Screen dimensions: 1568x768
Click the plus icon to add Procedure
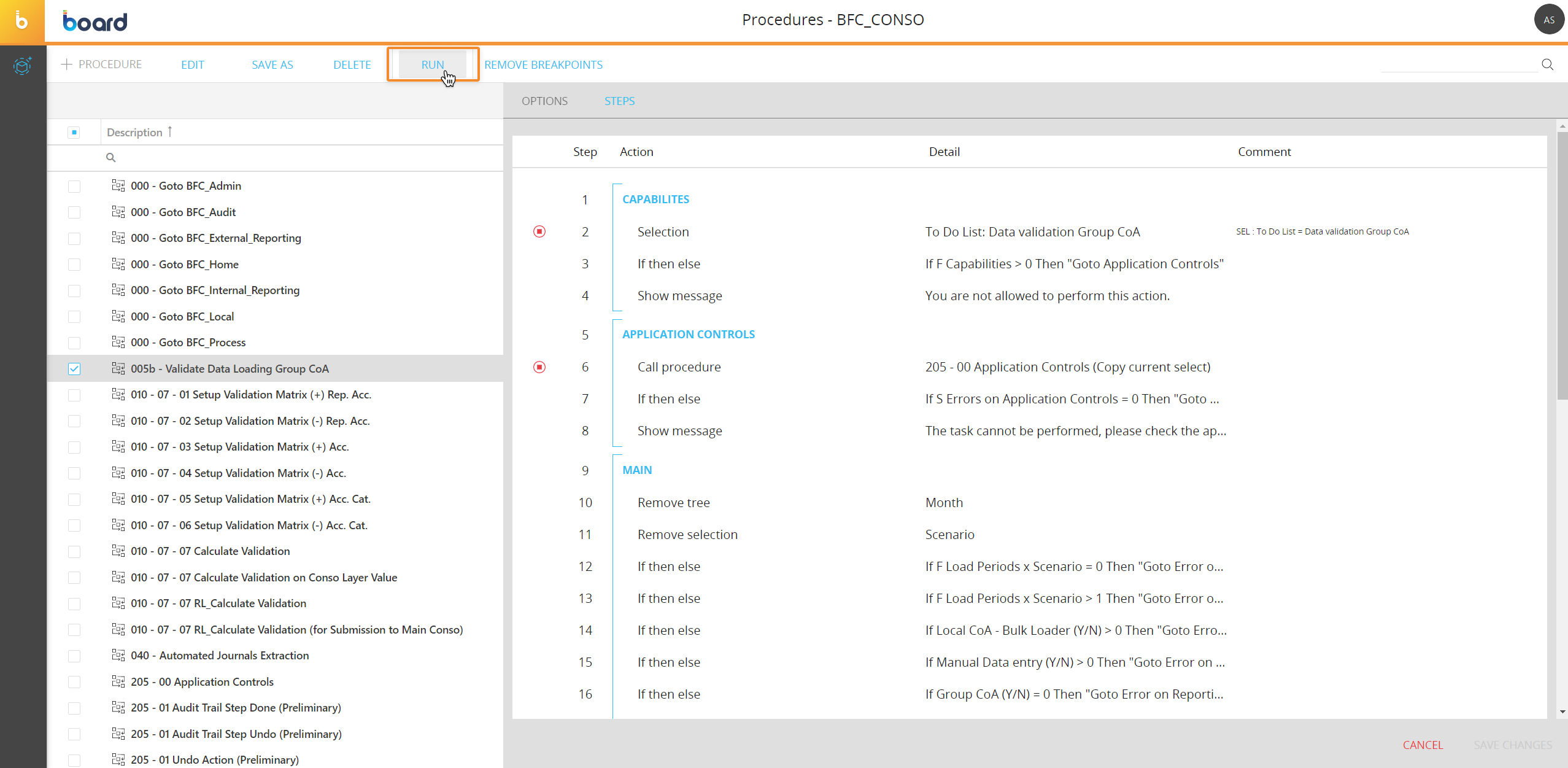[x=66, y=64]
